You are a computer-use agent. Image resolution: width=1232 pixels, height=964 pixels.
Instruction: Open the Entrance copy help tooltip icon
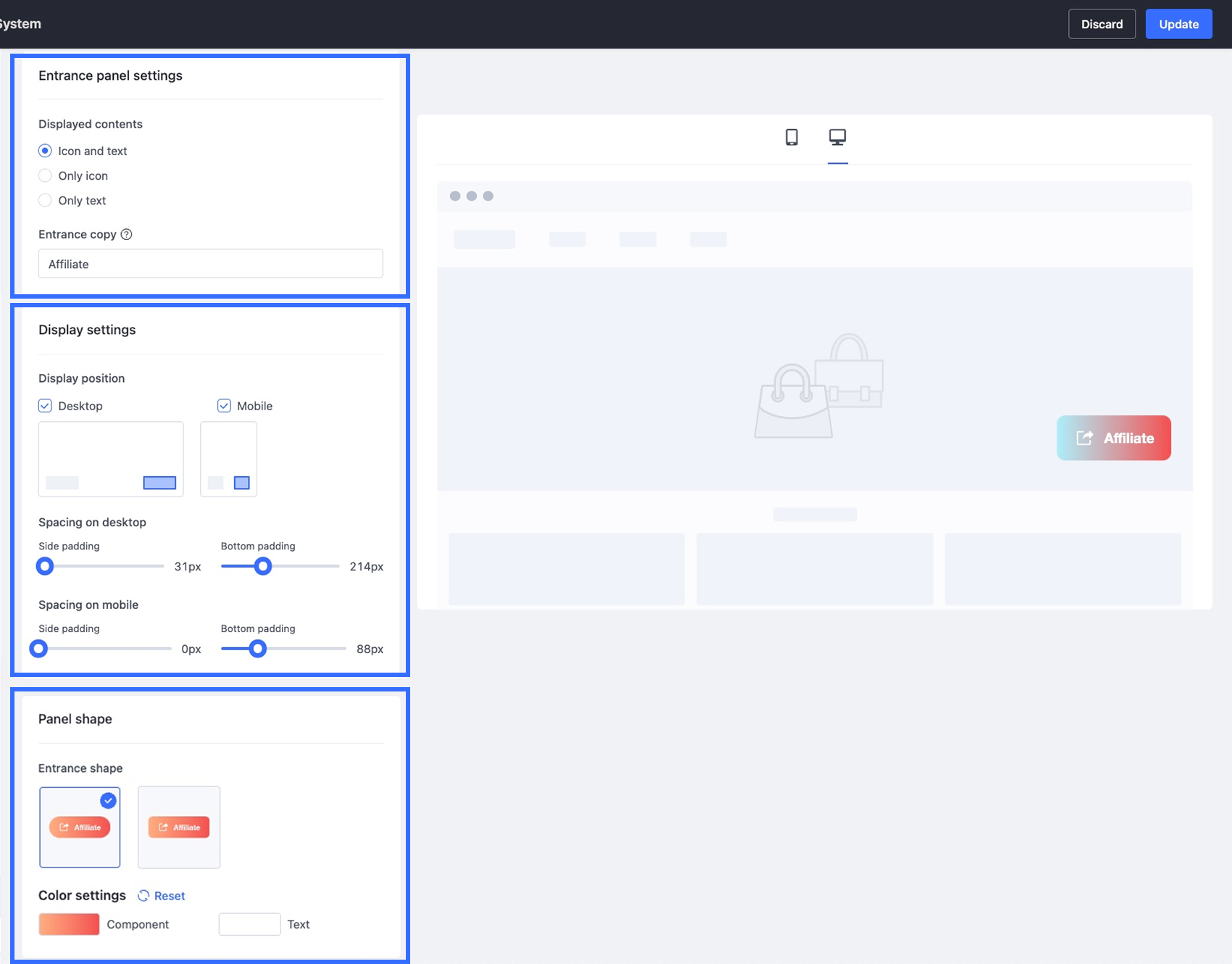pos(126,234)
